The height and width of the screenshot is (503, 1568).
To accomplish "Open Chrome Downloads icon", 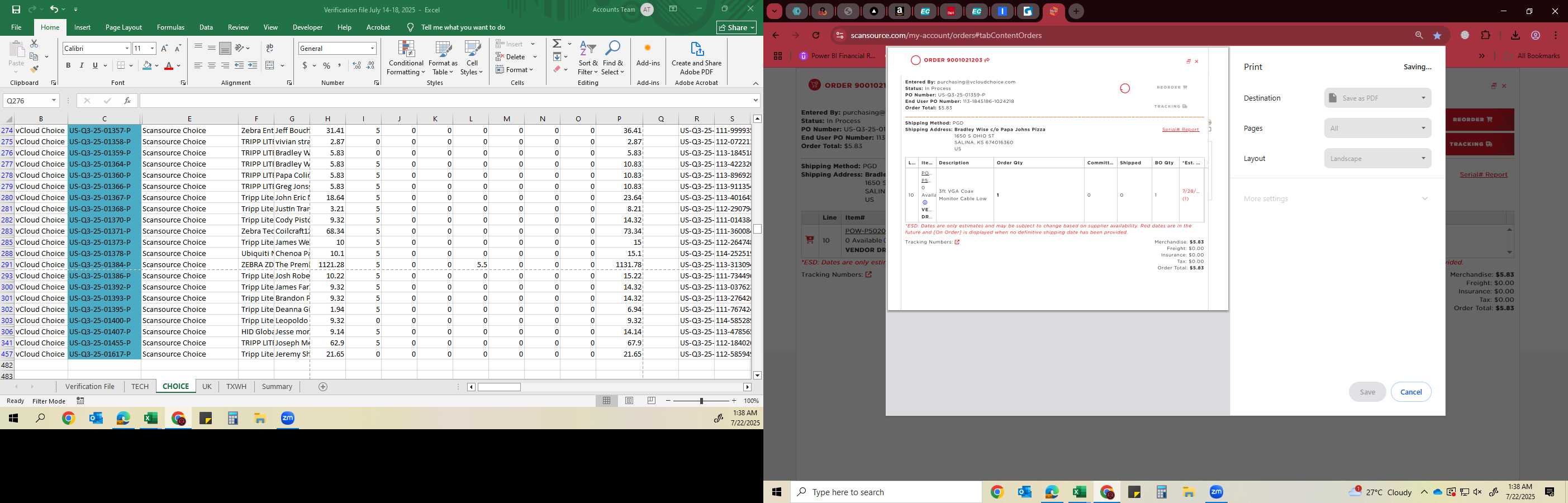I will point(1515,35).
